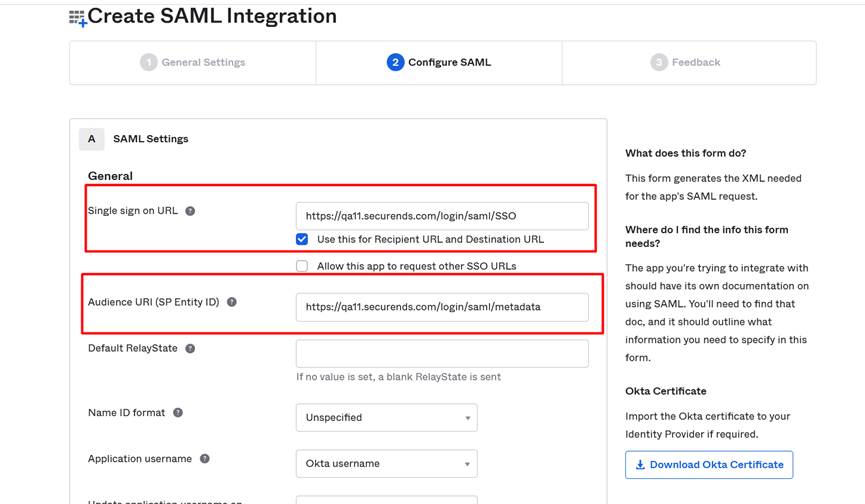Click the 'Name ID format' label
Image resolution: width=865 pixels, height=504 pixels.
(x=126, y=412)
